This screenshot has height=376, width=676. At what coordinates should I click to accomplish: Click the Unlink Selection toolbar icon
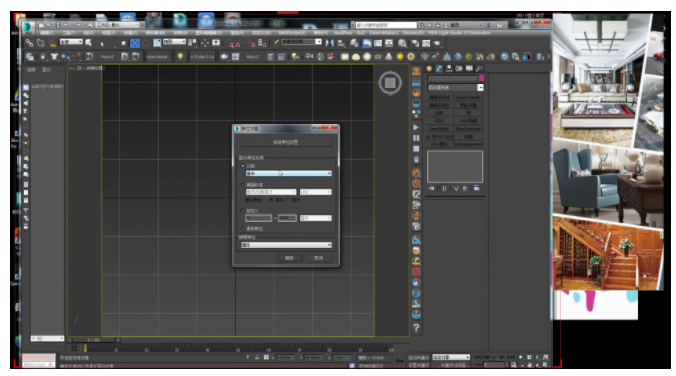click(x=40, y=43)
